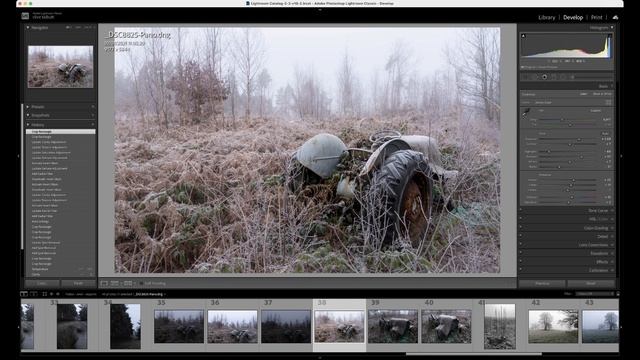Click the filter lock switch at the filmstrip's right end
The image size is (640, 360).
pyautogui.click(x=618, y=294)
